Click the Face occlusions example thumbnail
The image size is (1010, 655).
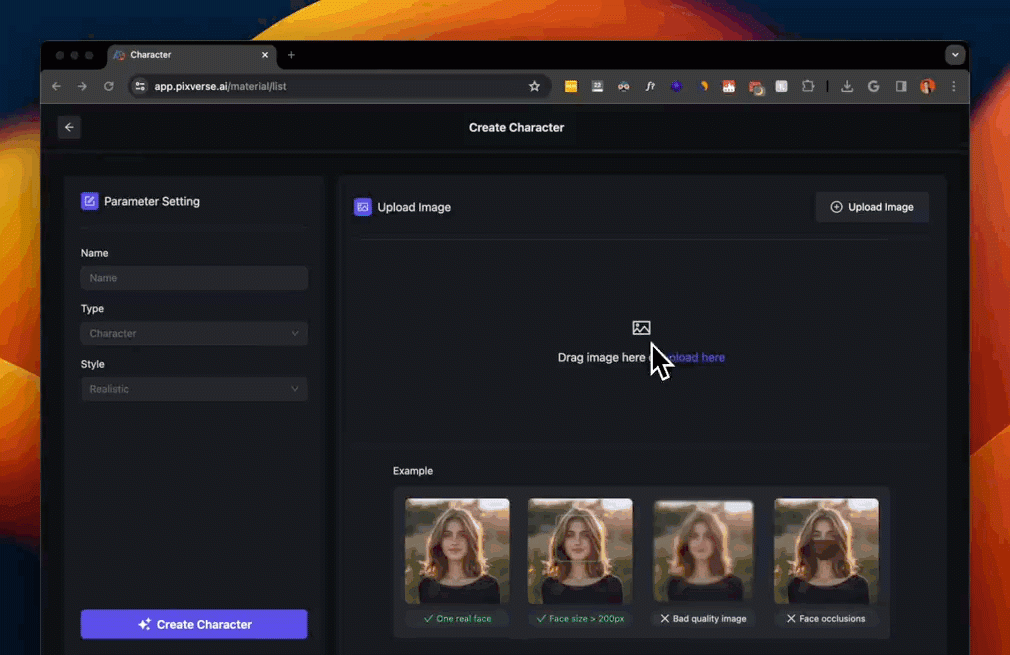click(x=826, y=551)
